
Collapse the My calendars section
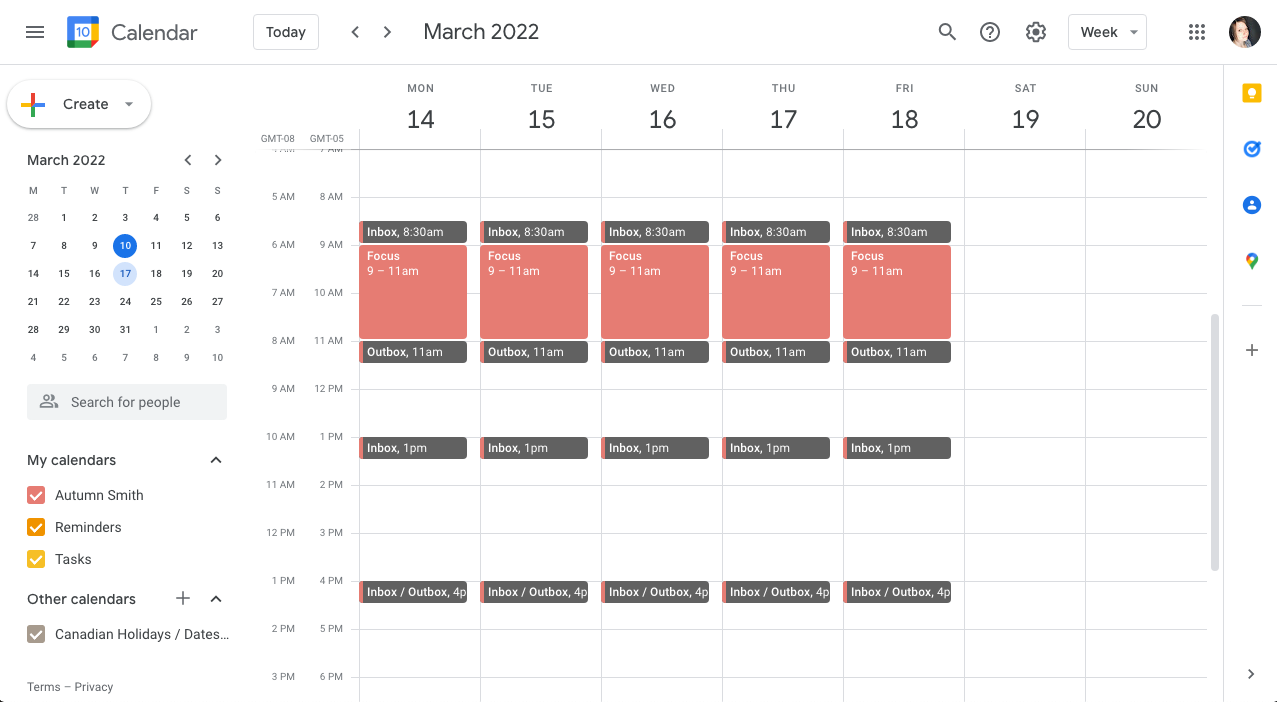[x=215, y=460]
